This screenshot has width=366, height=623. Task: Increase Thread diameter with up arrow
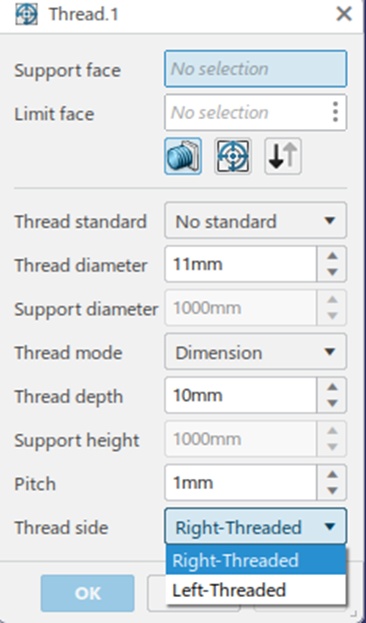pos(332,256)
